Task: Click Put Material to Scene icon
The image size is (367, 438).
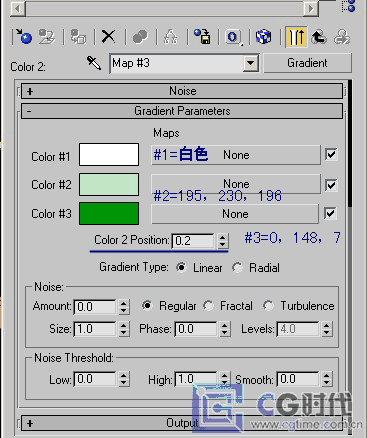Action: (47, 36)
